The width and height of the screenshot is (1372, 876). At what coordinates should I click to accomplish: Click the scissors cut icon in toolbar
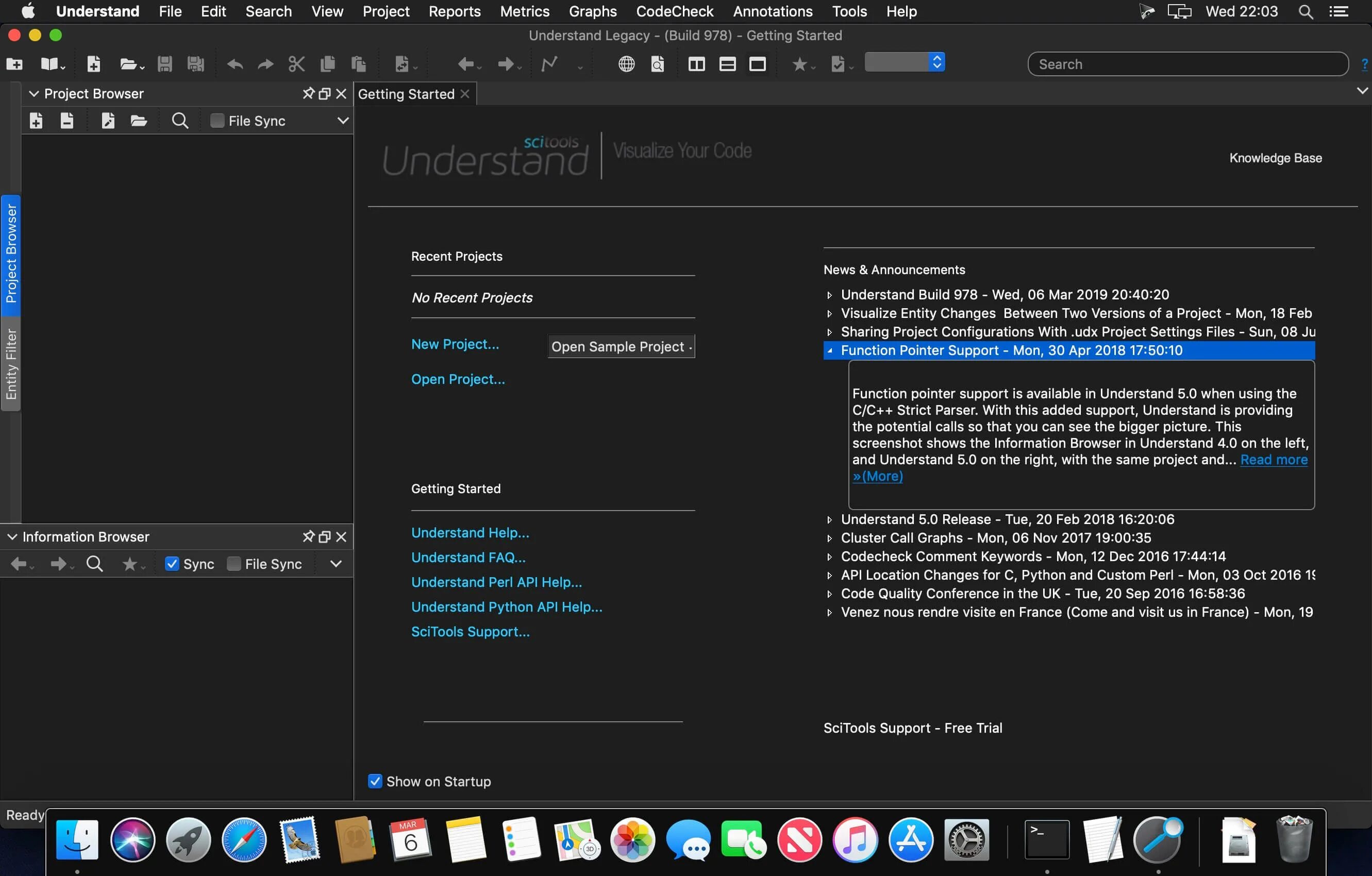pyautogui.click(x=296, y=64)
